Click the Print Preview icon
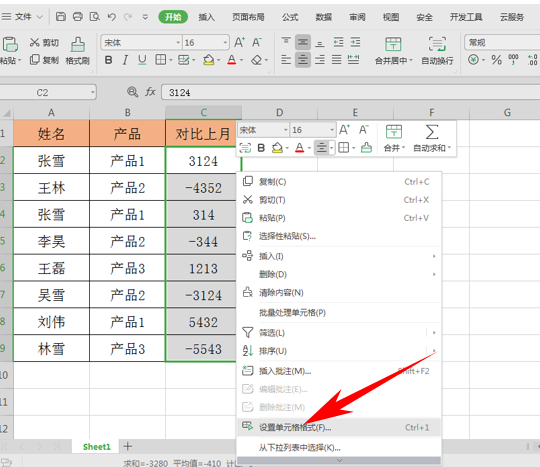This screenshot has width=540, height=467. (x=94, y=17)
